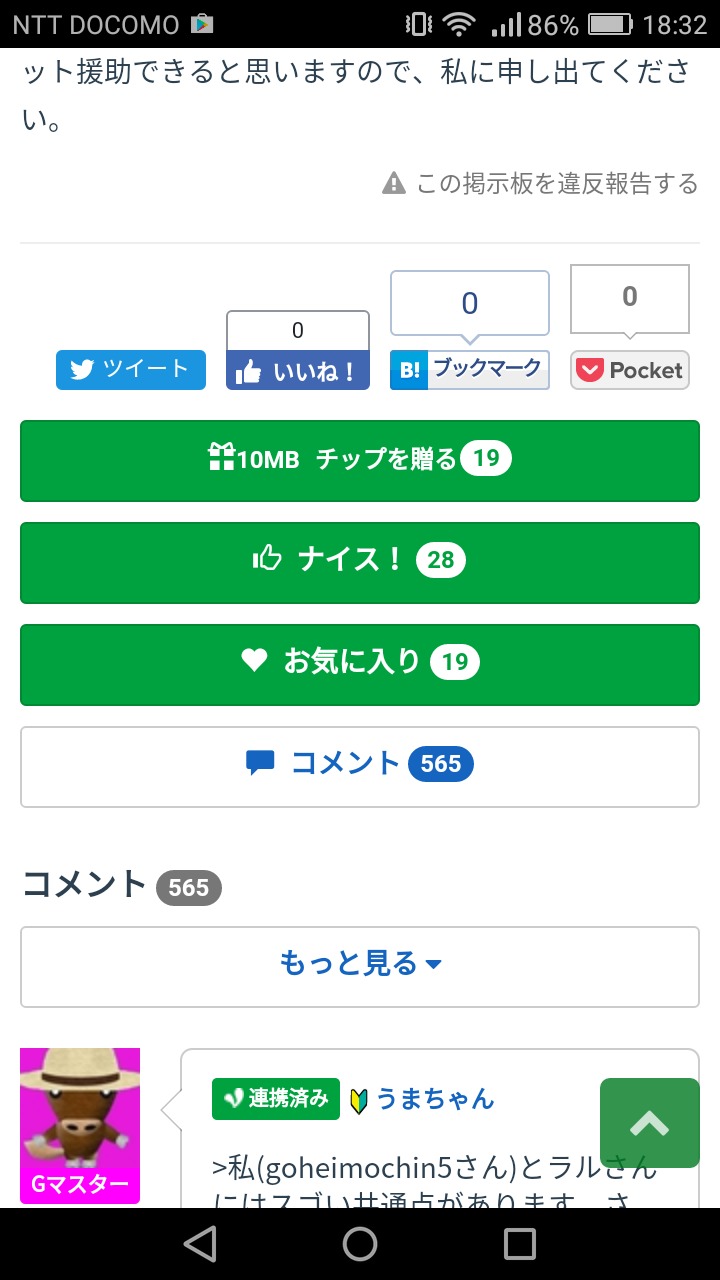The width and height of the screenshot is (720, 1280).
Task: Tap the Gマスター avatar thumbnail
Action: (x=80, y=1125)
